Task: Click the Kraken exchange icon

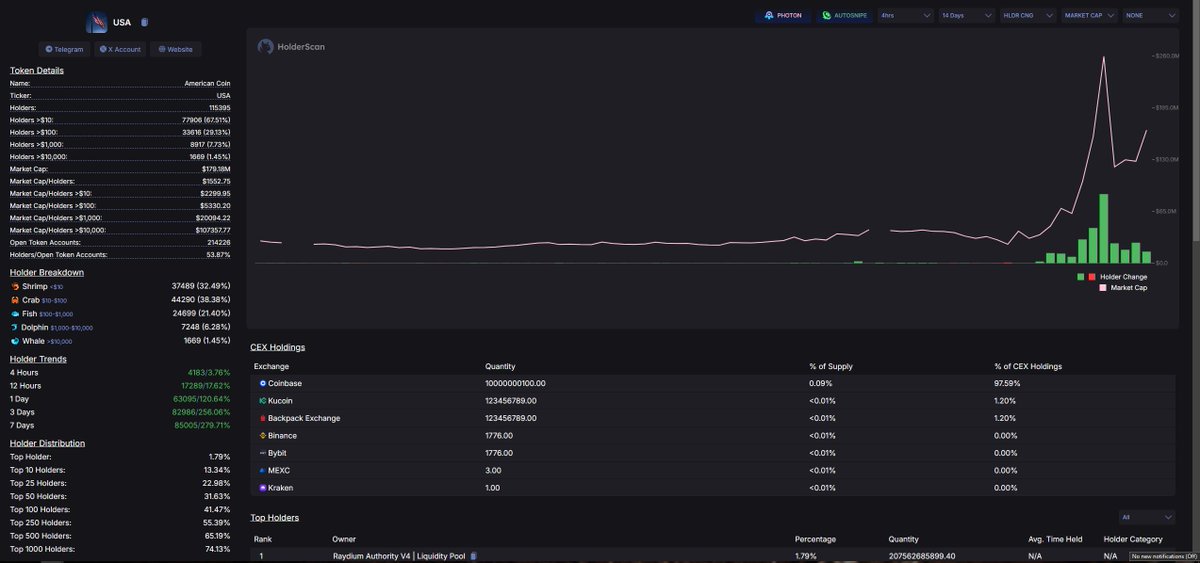Action: (263, 488)
